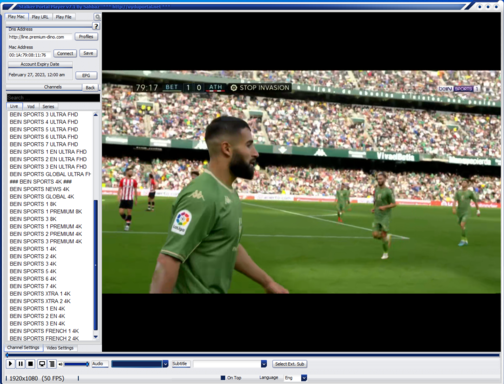Select BEIN SPORTS 1 EN 4K channel
504x384 pixels.
click(37, 308)
